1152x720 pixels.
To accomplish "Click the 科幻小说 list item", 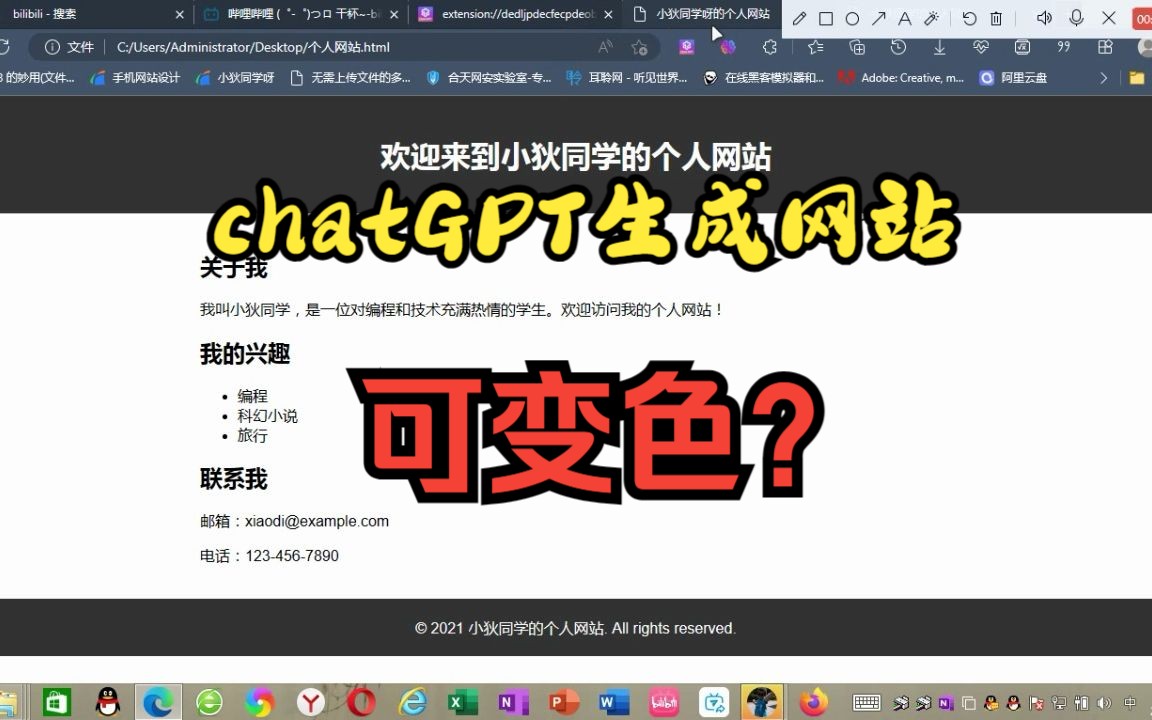I will [267, 416].
